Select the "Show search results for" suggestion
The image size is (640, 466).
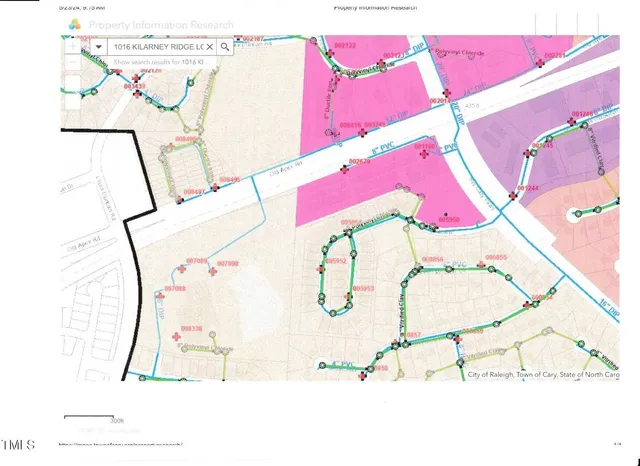(160, 62)
